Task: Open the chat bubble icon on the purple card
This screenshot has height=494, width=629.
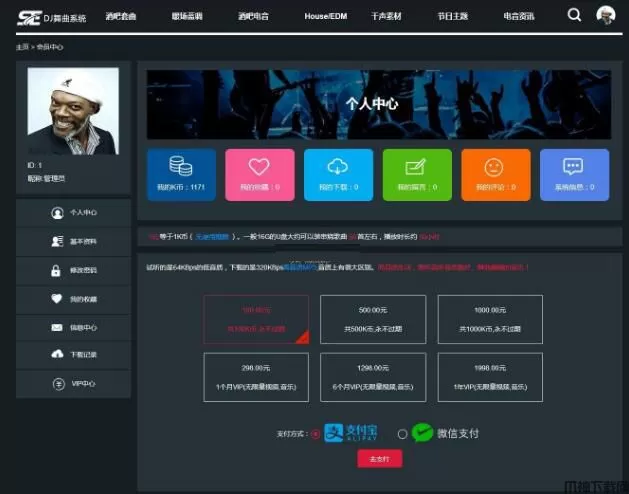Action: 573,166
